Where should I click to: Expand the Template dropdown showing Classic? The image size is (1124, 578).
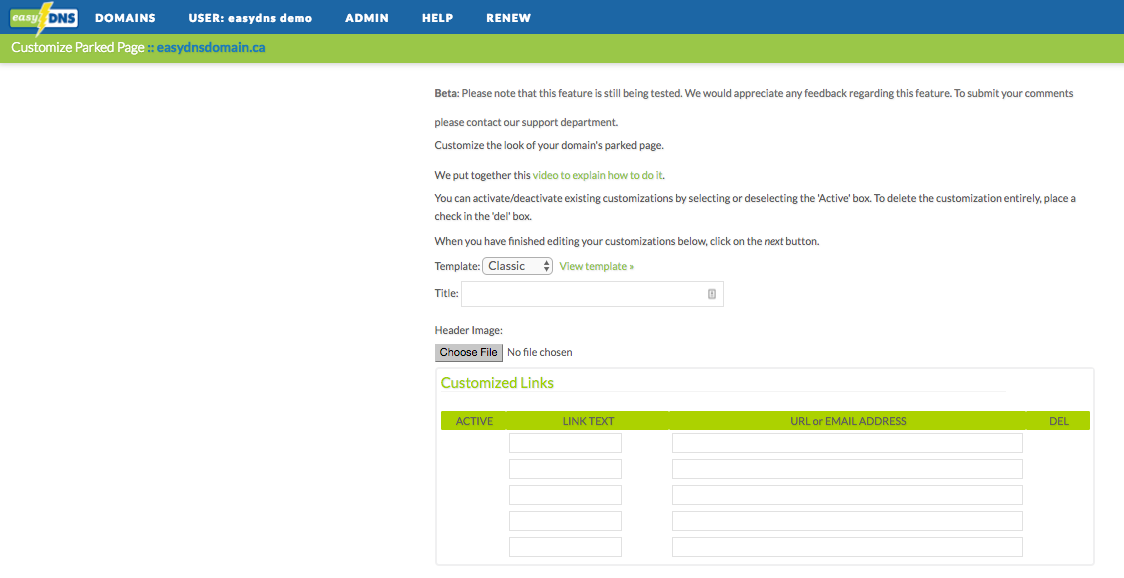coord(518,266)
